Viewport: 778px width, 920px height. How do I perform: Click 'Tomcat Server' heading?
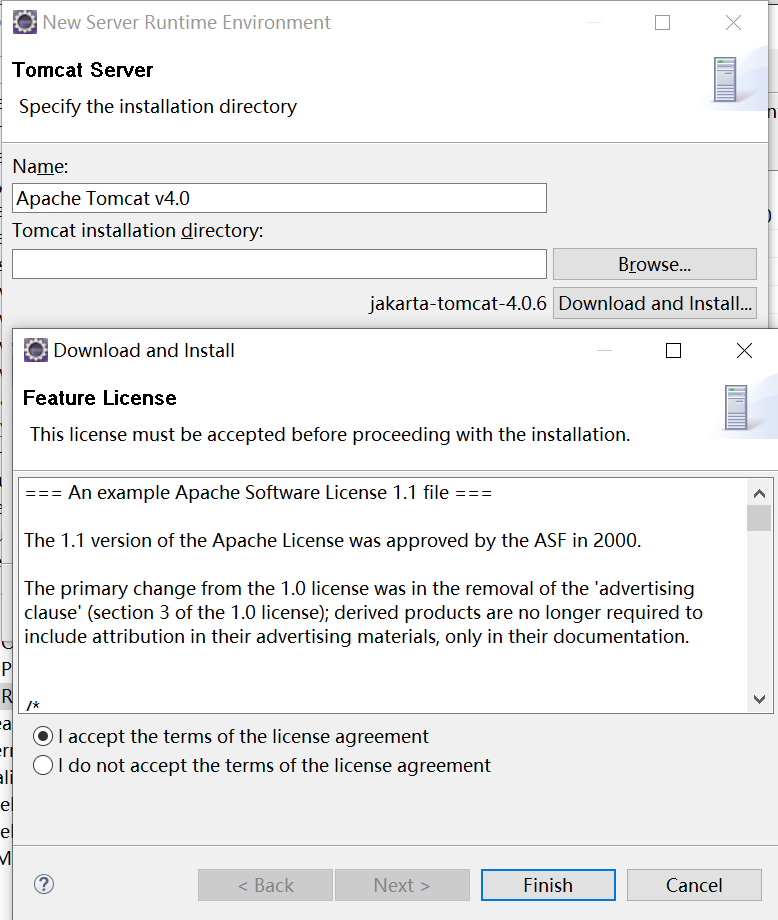pos(83,70)
